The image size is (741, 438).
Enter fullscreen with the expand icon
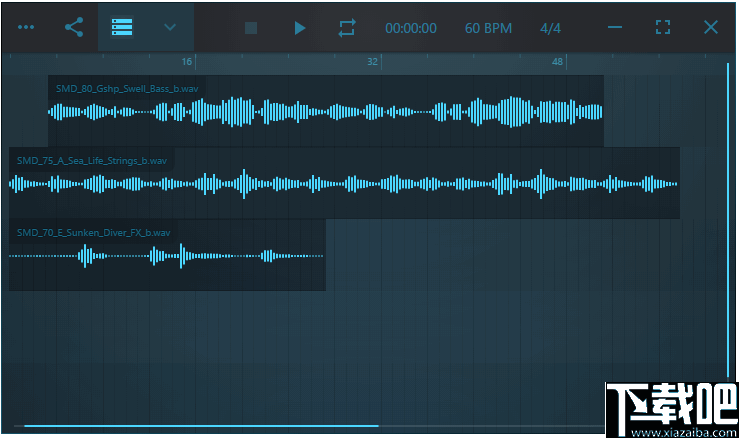click(663, 27)
